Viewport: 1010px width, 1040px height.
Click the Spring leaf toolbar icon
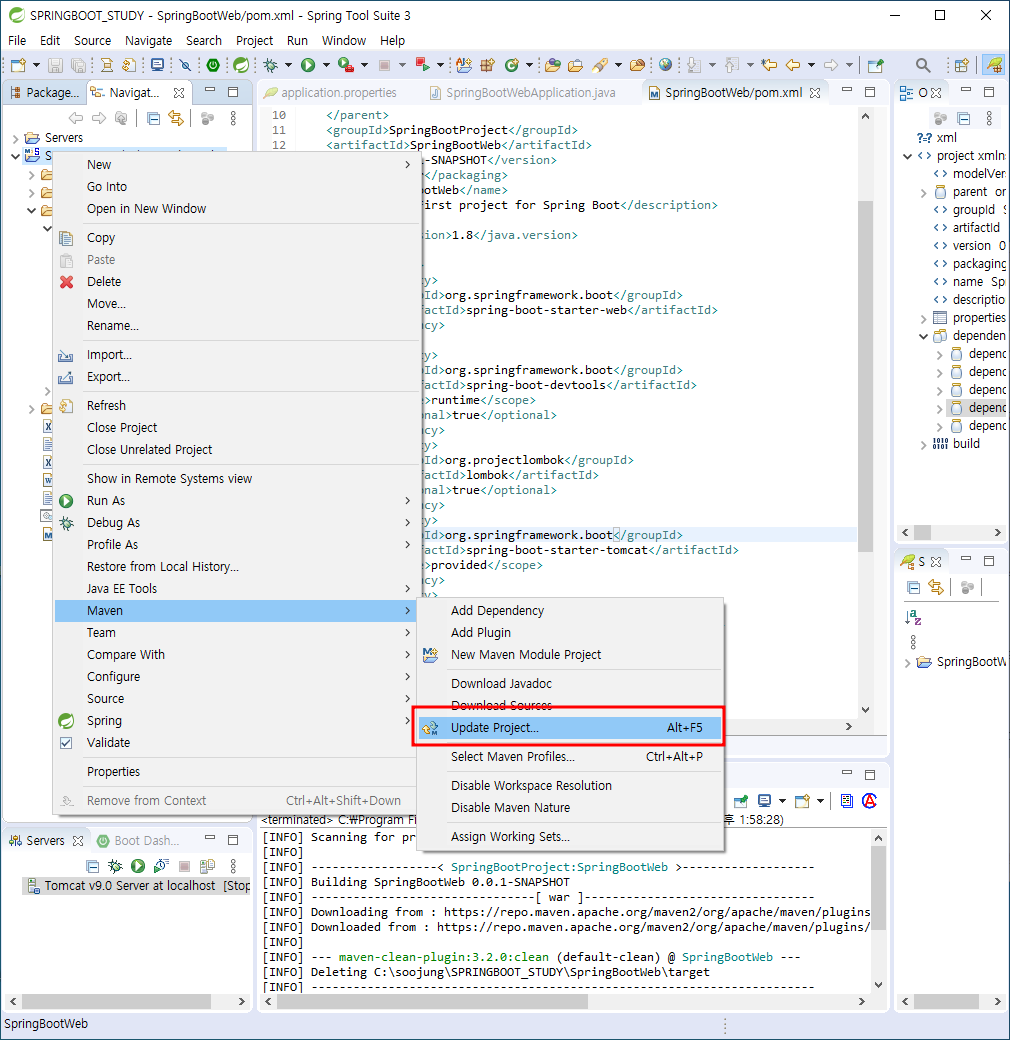241,65
